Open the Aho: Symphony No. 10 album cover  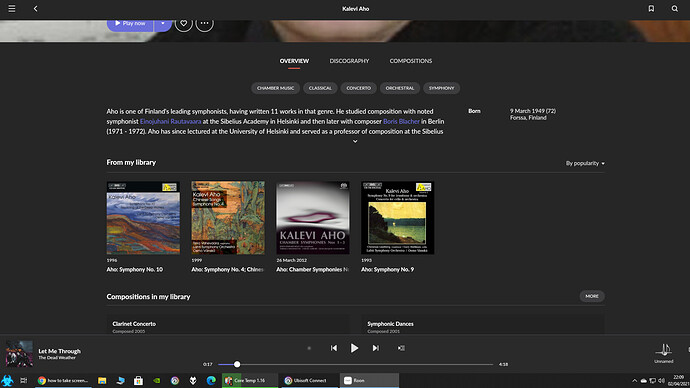143,218
